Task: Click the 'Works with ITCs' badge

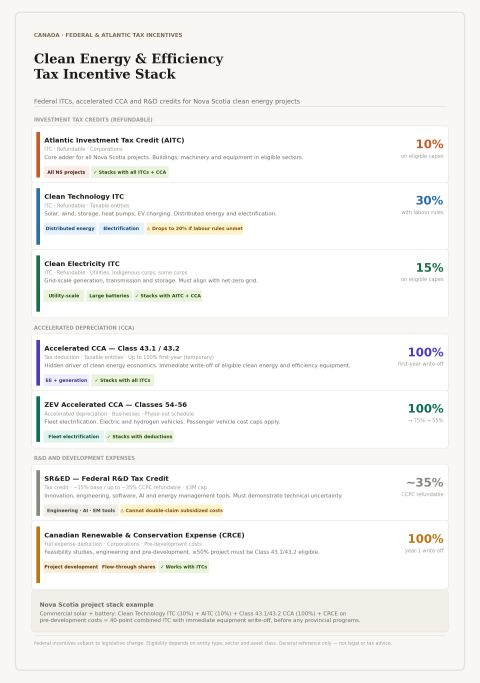Action: click(183, 567)
